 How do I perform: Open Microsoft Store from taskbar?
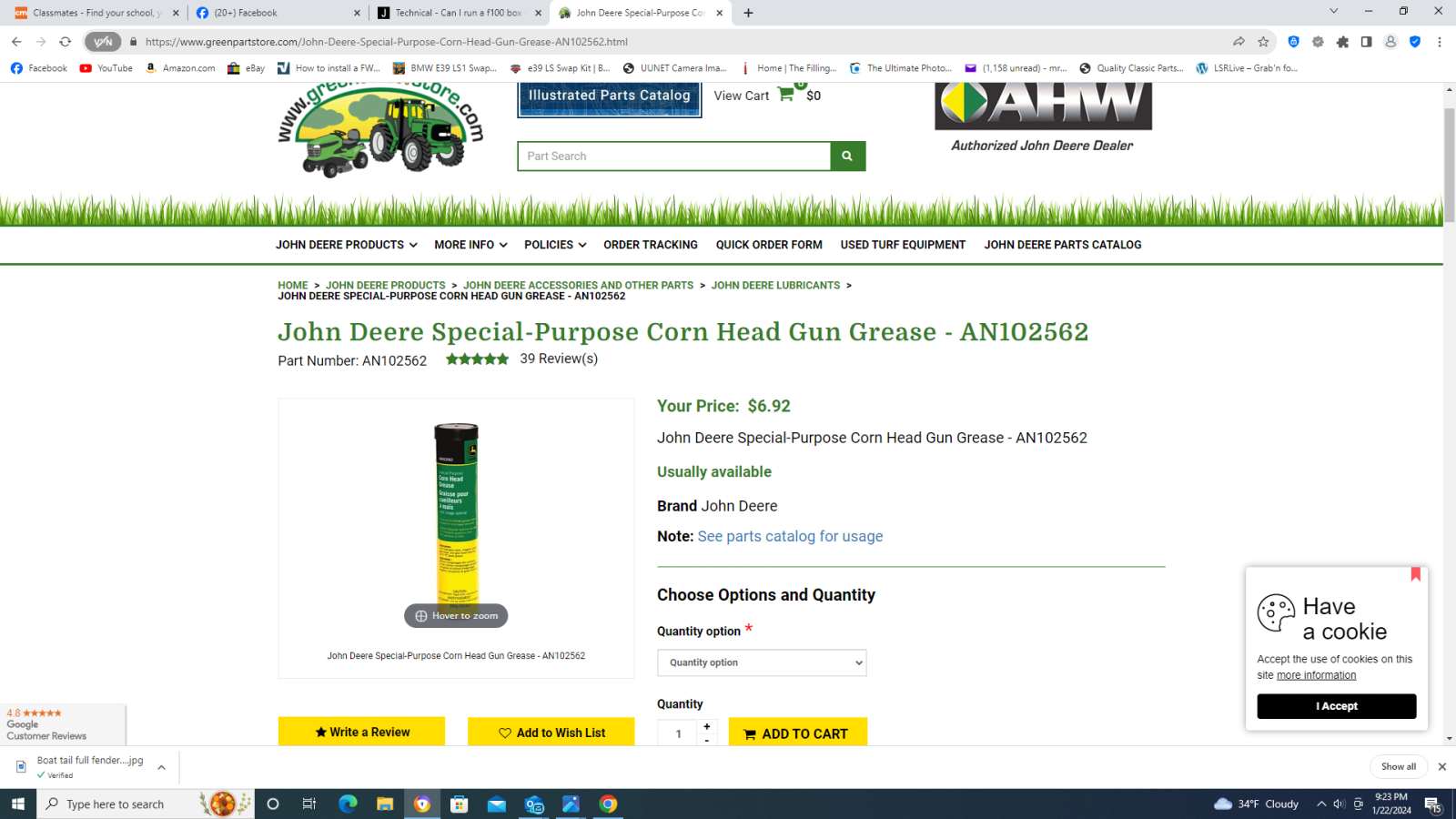pyautogui.click(x=460, y=804)
